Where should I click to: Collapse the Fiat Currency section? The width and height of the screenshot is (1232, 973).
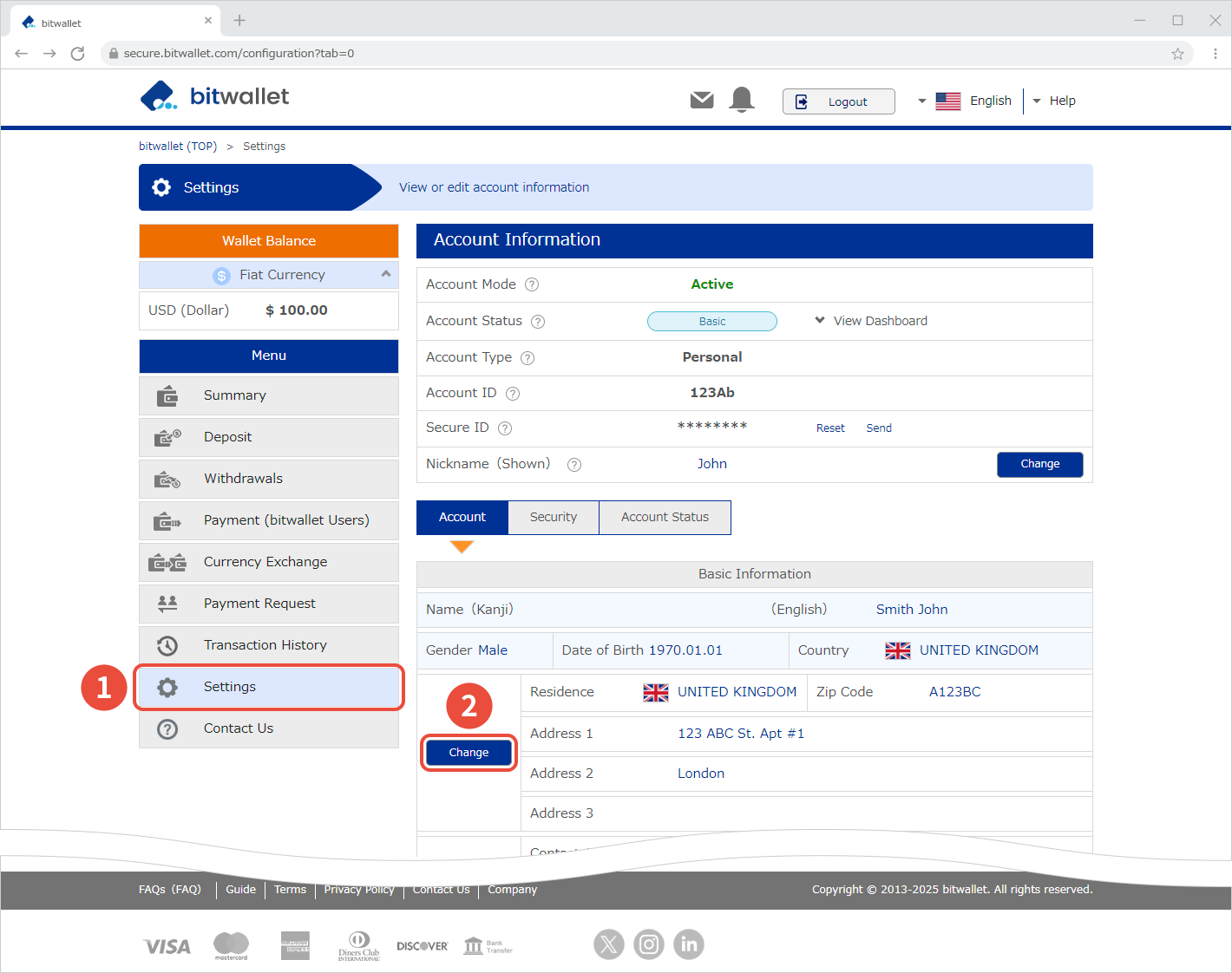[385, 274]
